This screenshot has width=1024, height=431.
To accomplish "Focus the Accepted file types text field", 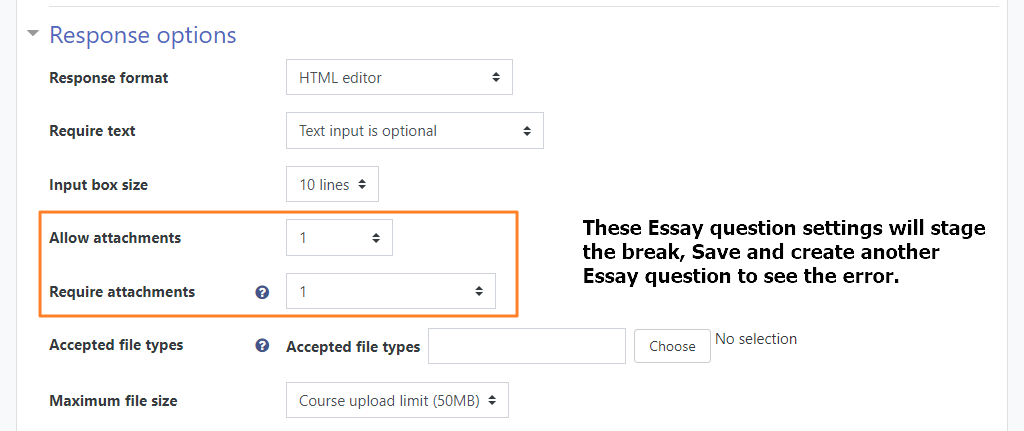I will click(x=527, y=346).
